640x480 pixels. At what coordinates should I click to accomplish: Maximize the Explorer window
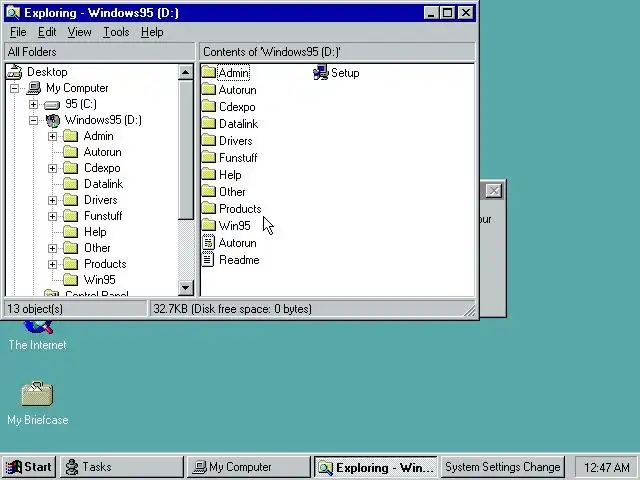[x=448, y=13]
